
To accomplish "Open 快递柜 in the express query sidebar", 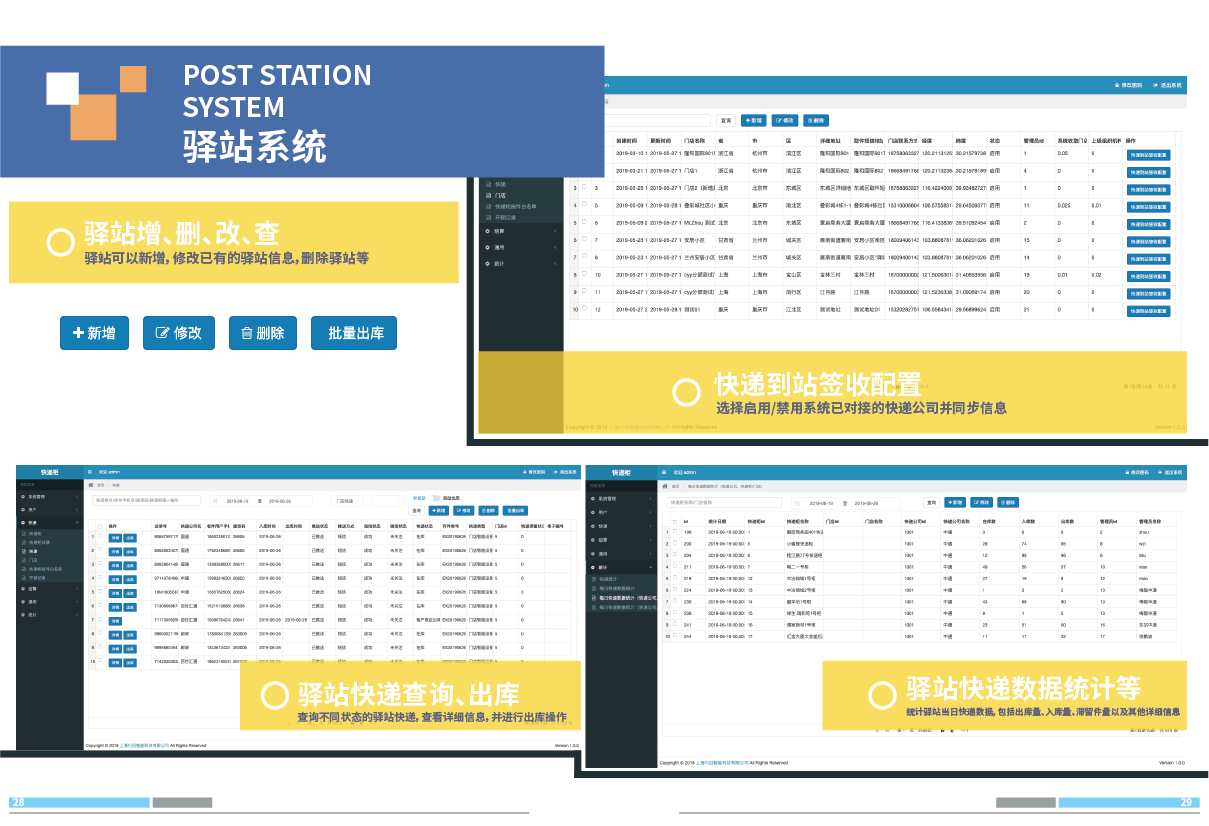I will pyautogui.click(x=33, y=533).
